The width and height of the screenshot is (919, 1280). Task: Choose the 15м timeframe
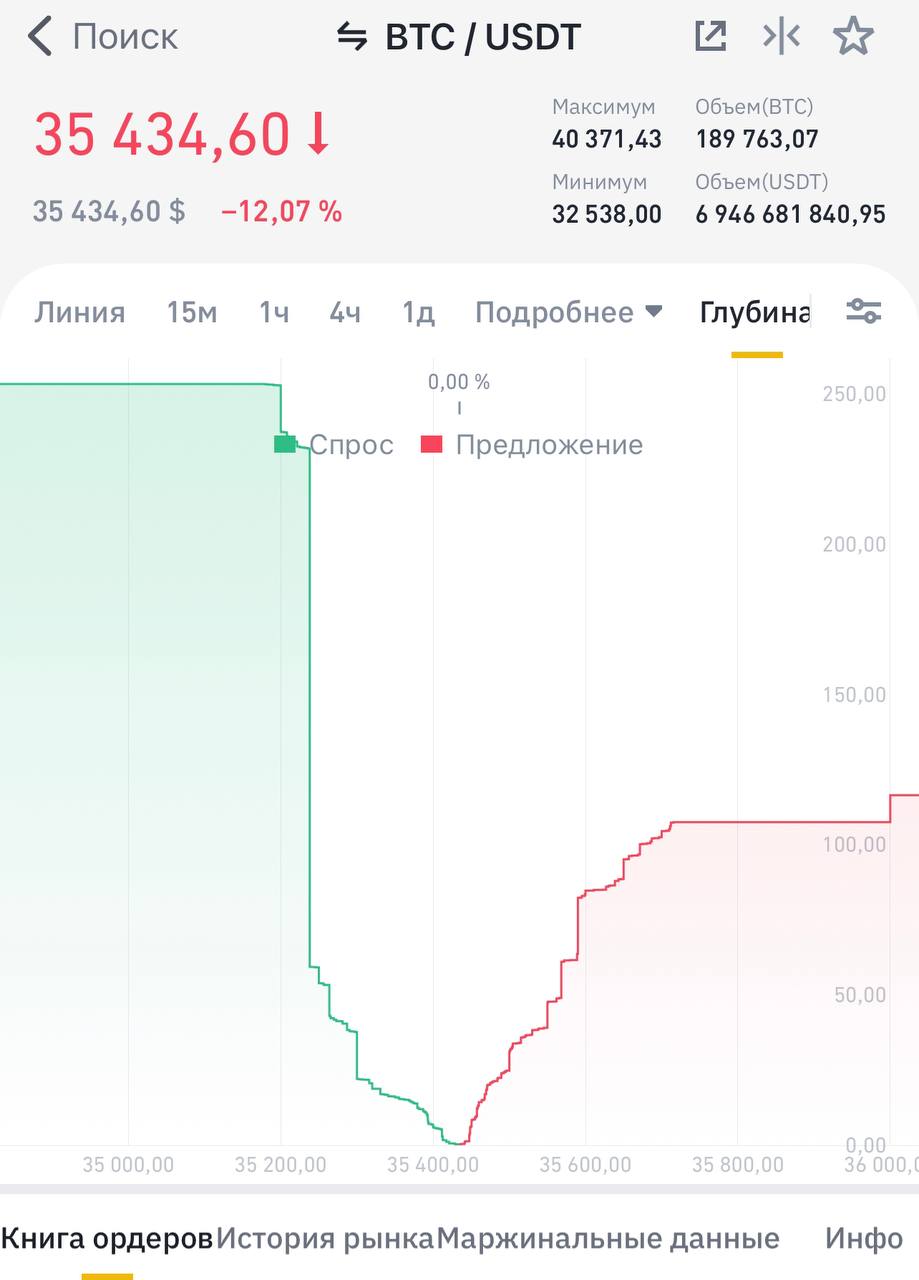pos(192,312)
